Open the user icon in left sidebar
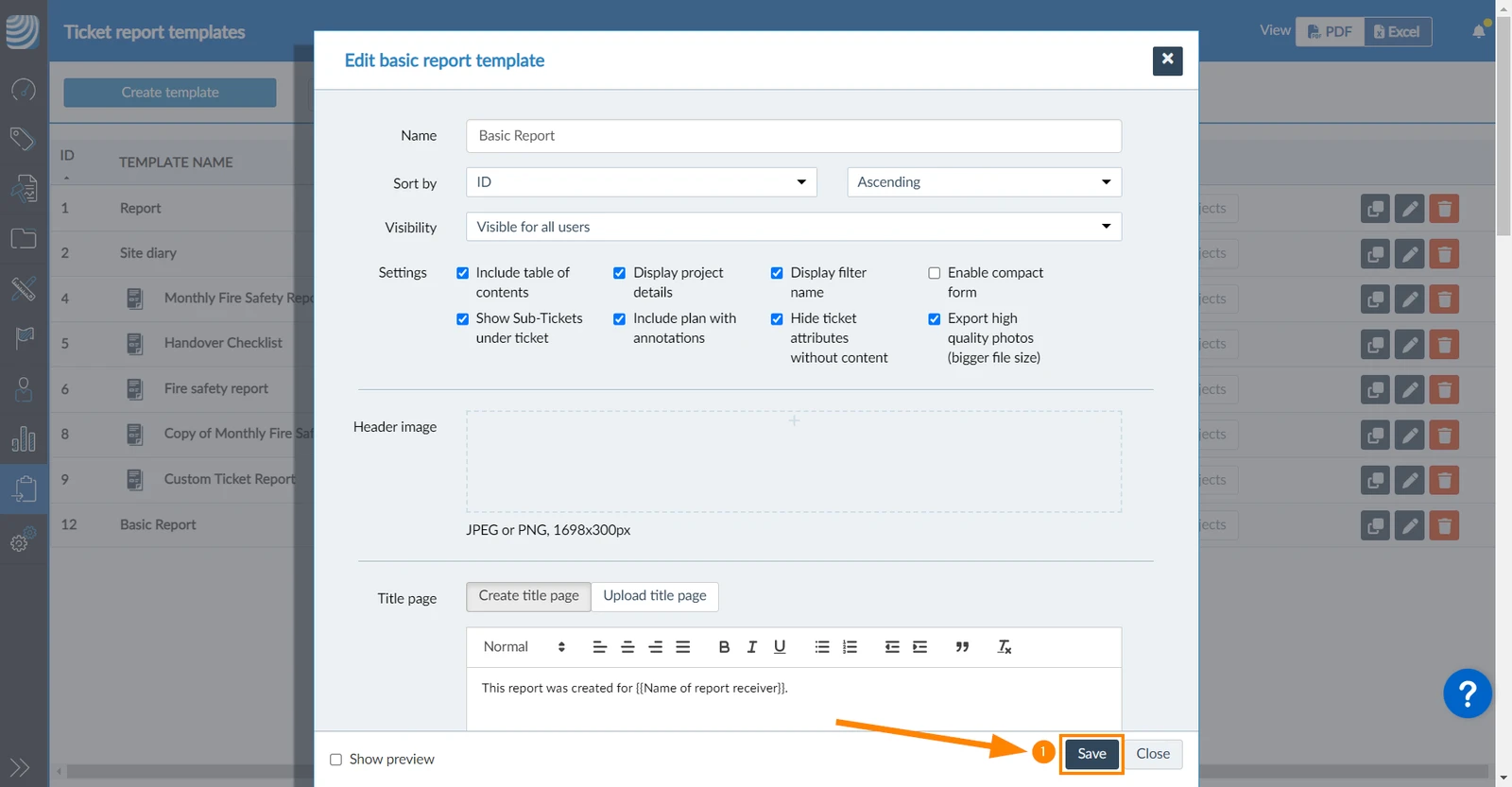1512x787 pixels. [x=24, y=388]
